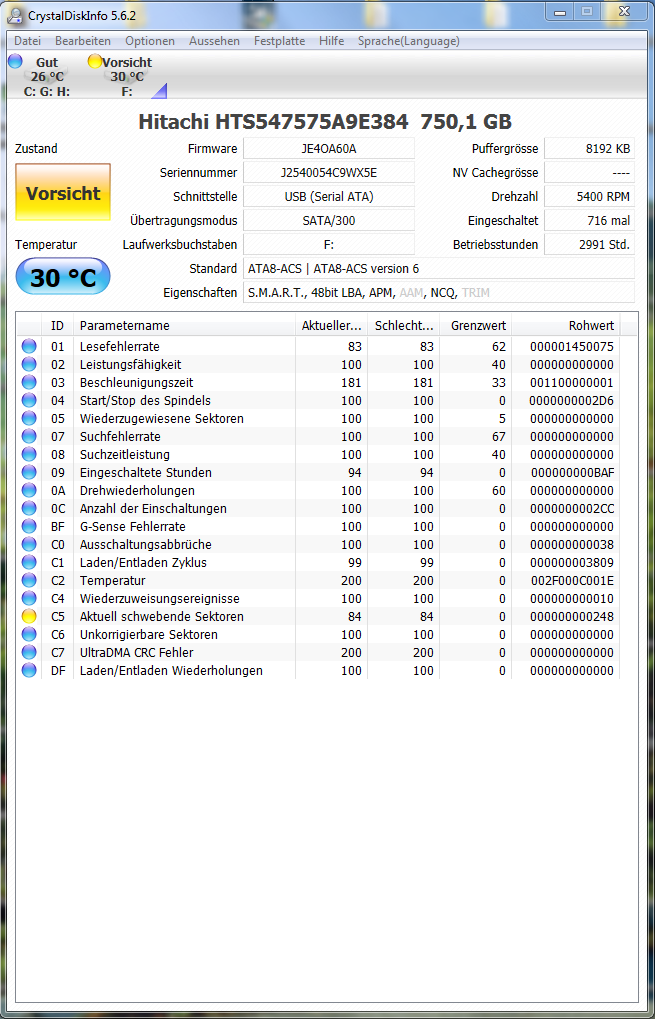Click raw value 000000000248
The image size is (655, 1019).
pos(572,616)
